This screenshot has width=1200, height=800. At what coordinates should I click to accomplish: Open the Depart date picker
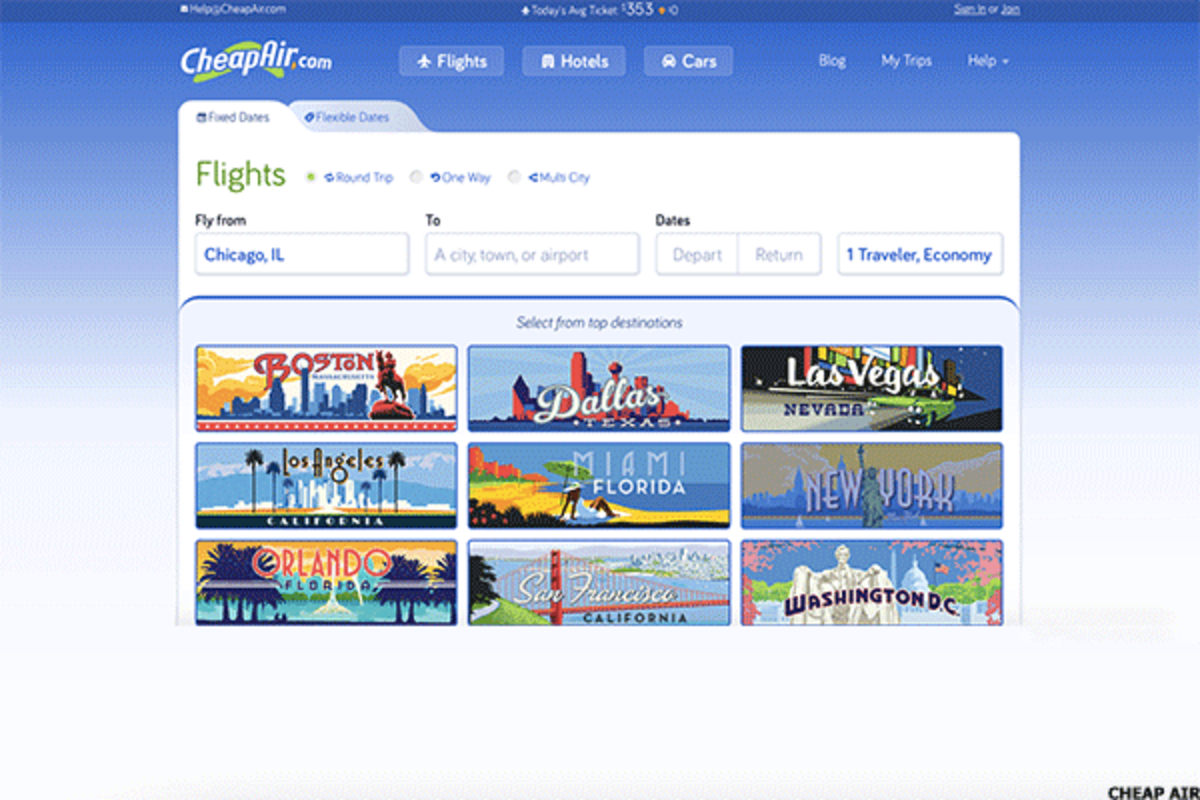pos(697,254)
